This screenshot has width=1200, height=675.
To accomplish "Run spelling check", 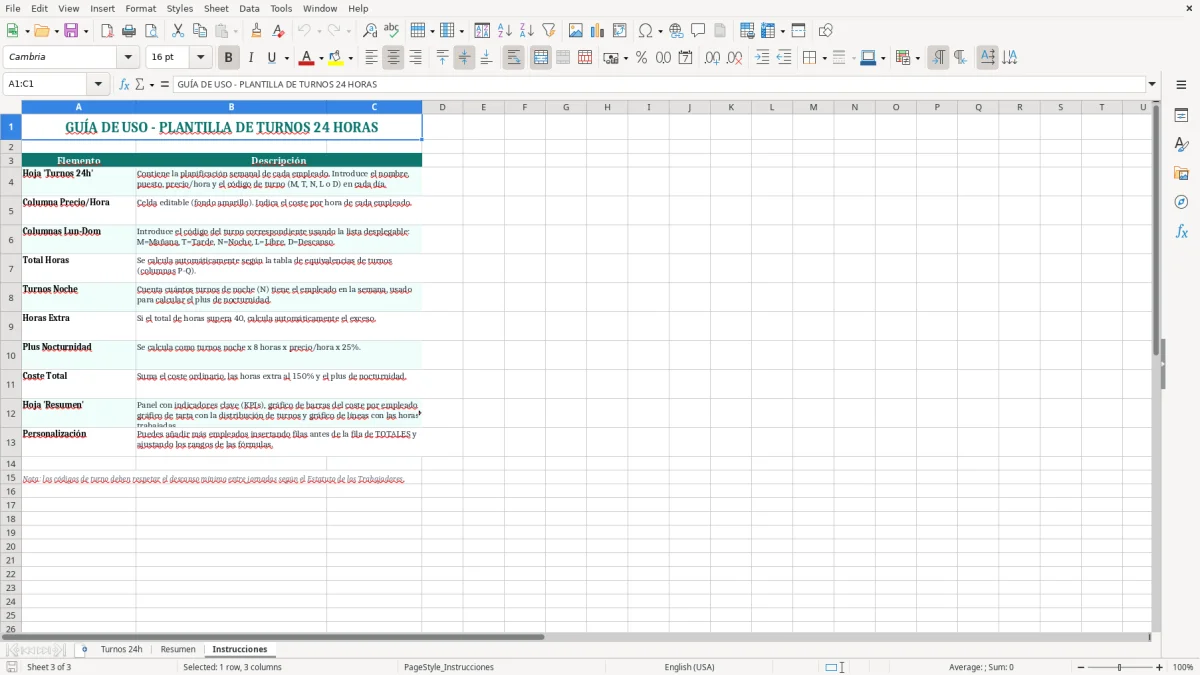I will 391,31.
